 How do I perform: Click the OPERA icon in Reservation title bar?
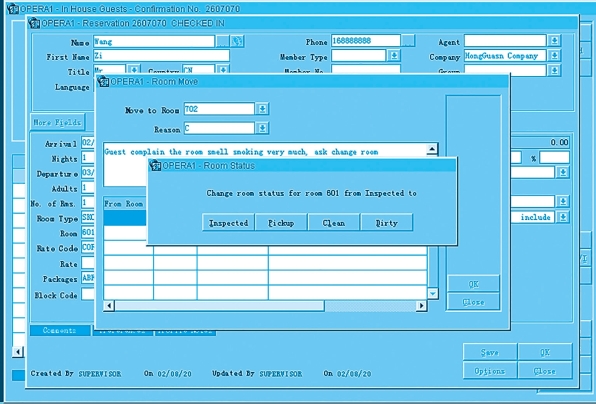tap(34, 24)
